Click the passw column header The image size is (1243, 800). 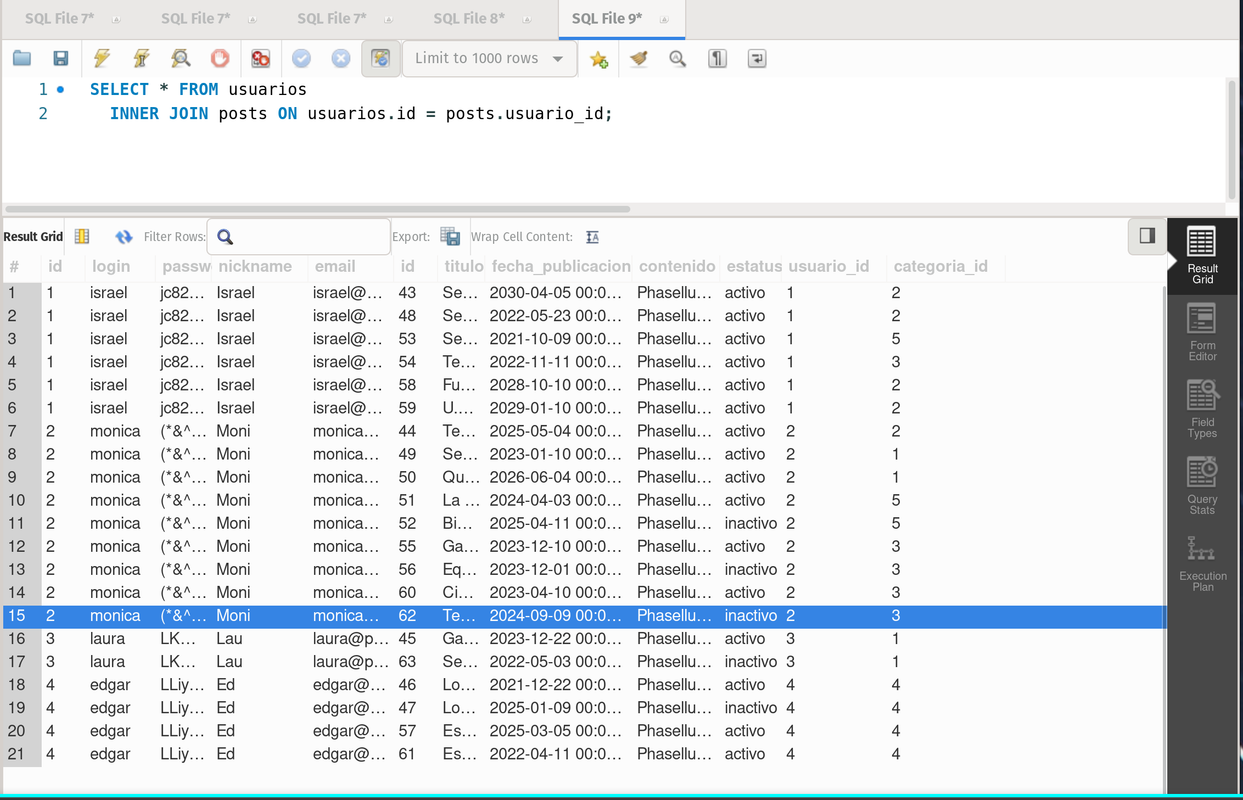186,267
